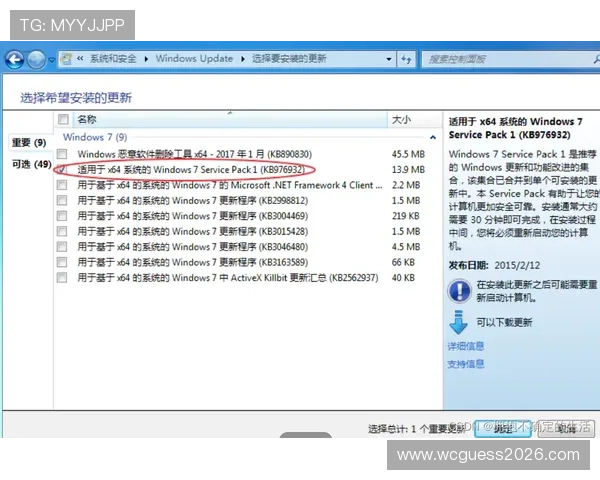Screen dimensions: 600x480
Task: Click the blue restart-required exclamation icon
Action: pyautogui.click(x=459, y=291)
